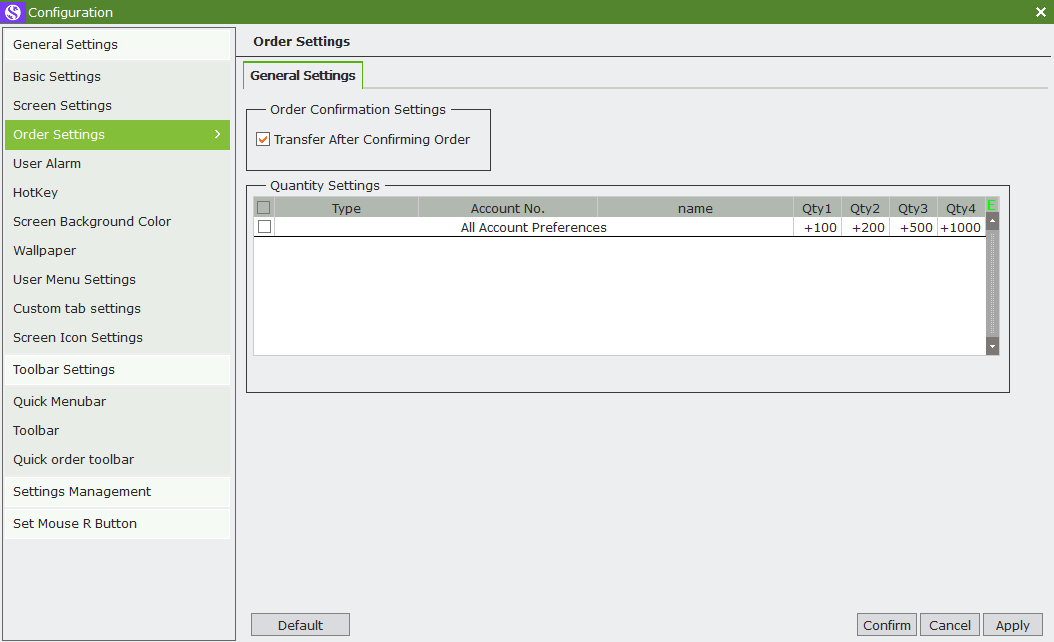The width and height of the screenshot is (1054, 642).
Task: Click the Apply button
Action: click(1012, 625)
